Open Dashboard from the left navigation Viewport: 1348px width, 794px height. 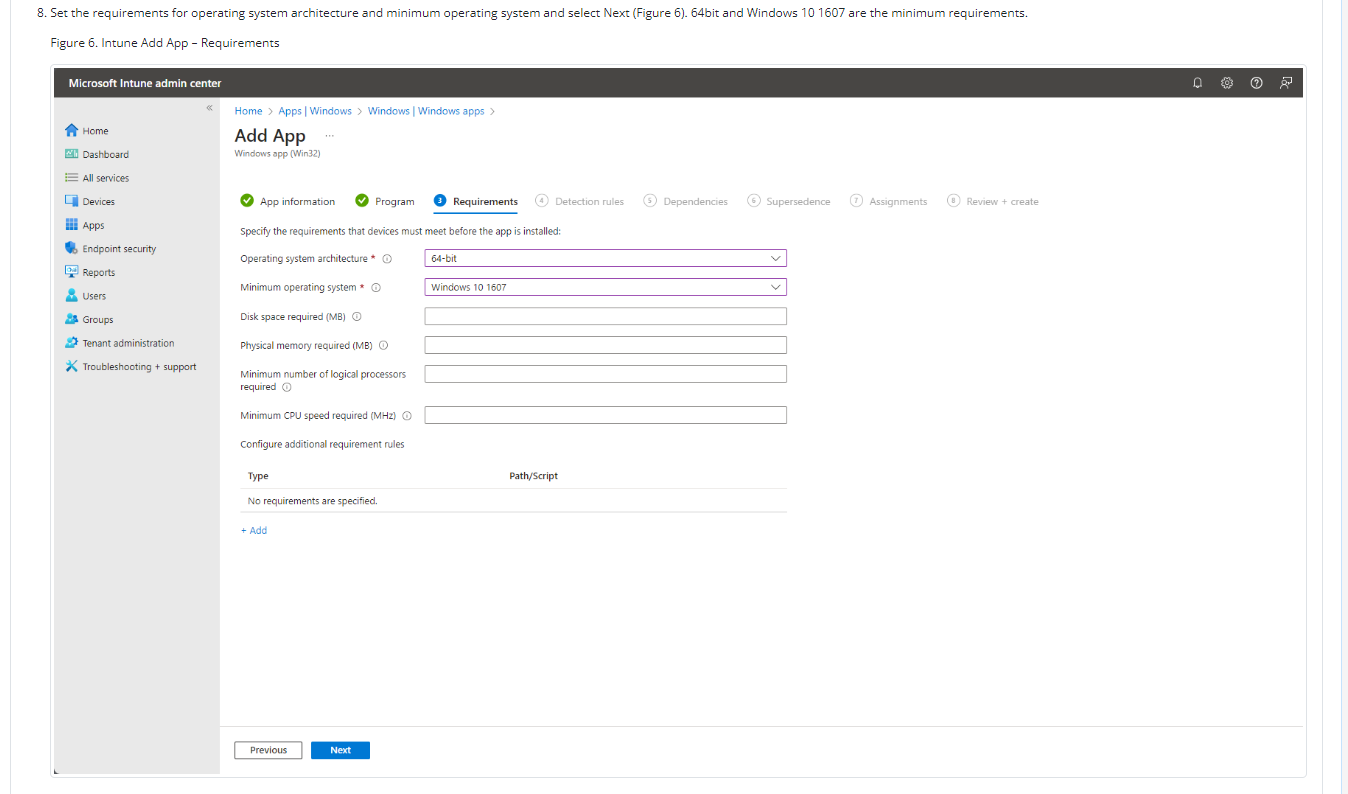pos(97,154)
